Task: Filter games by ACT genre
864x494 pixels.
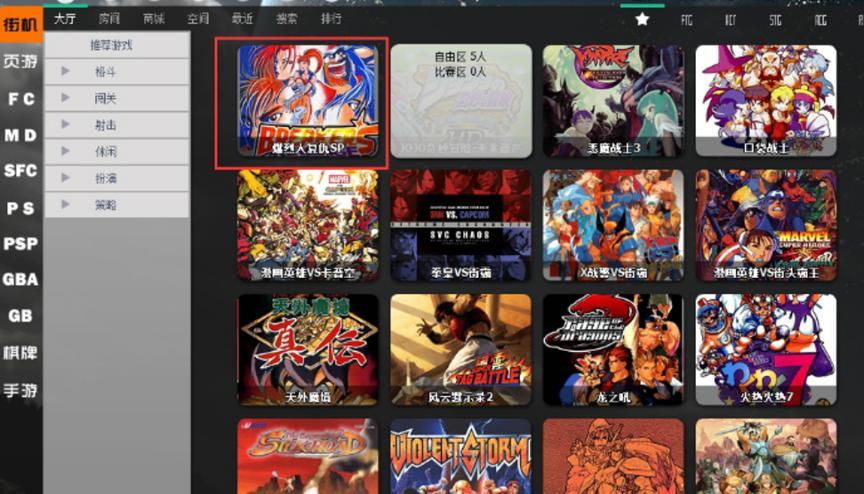Action: 731,20
